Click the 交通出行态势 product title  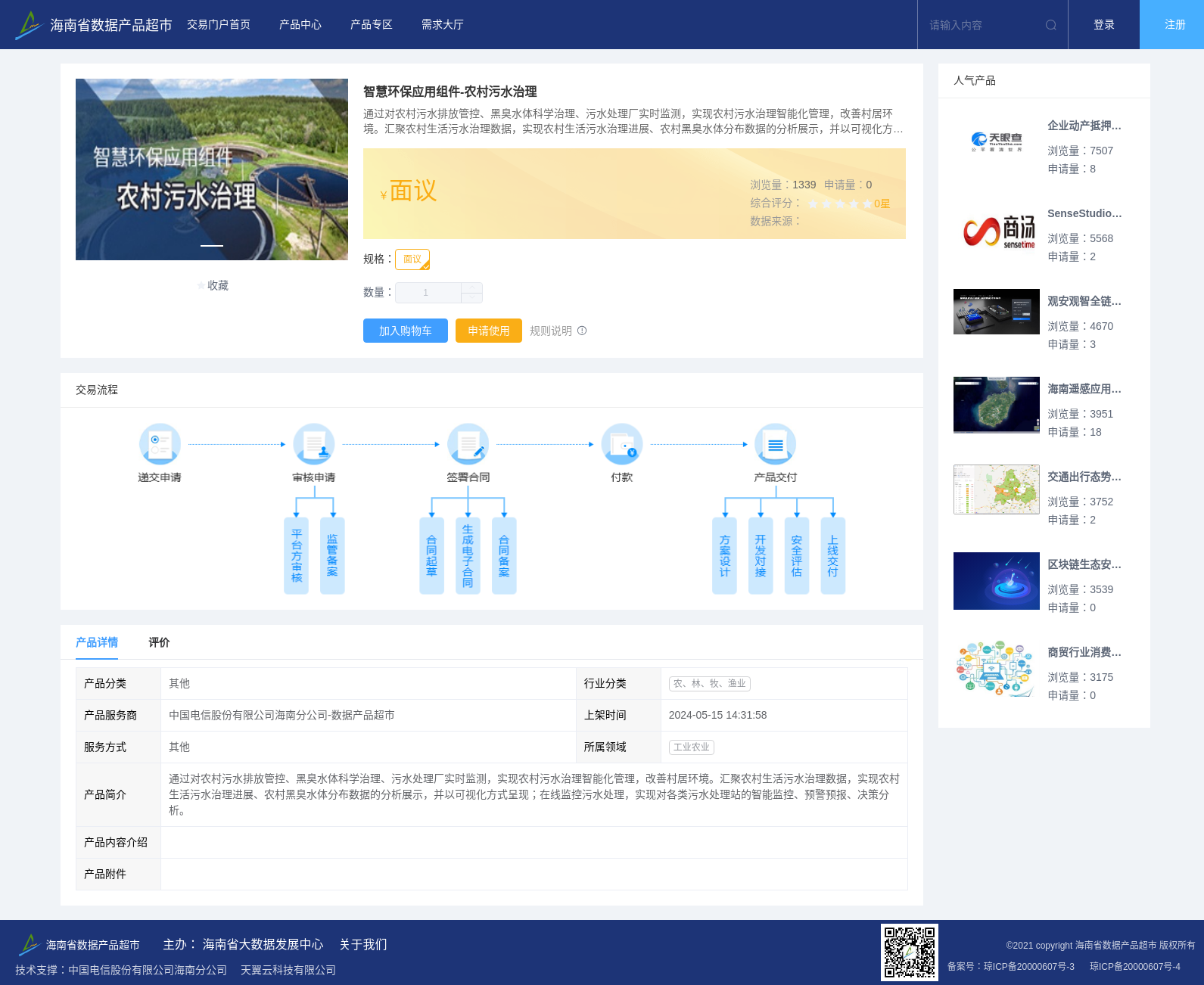(x=1084, y=477)
